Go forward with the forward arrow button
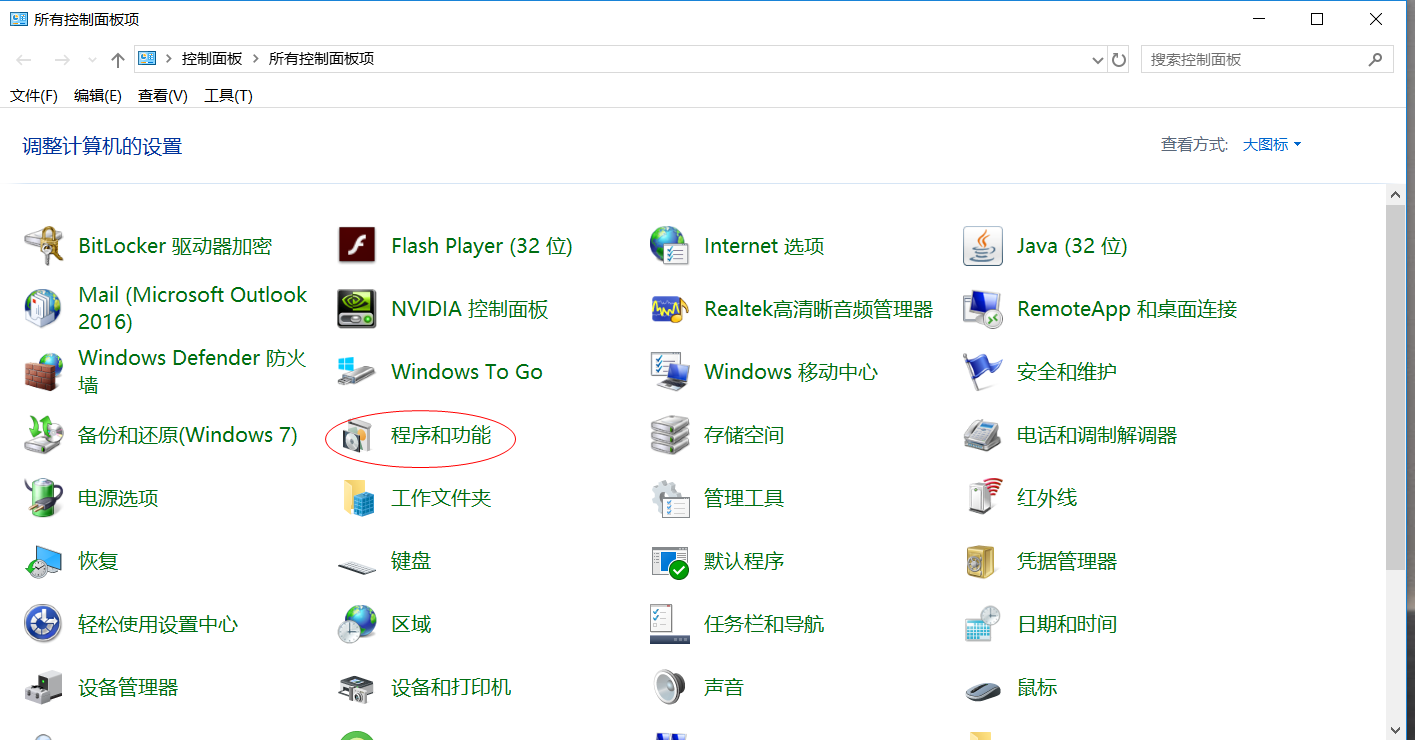Viewport: 1415px width, 740px height. tap(62, 60)
